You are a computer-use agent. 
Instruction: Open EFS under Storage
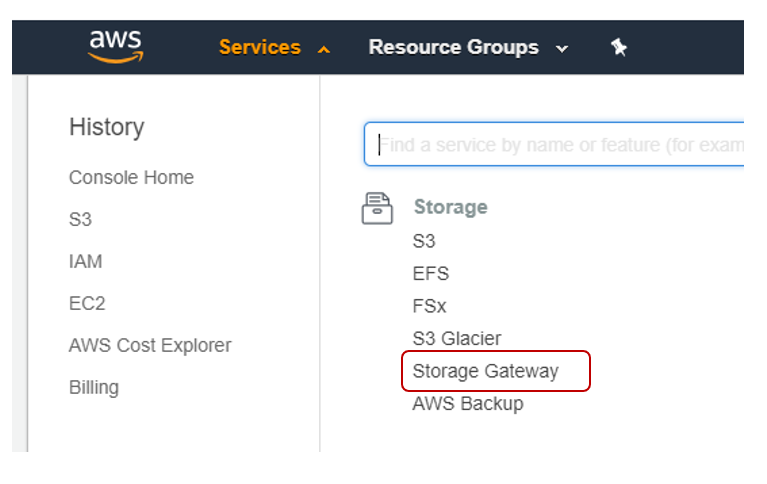[430, 274]
